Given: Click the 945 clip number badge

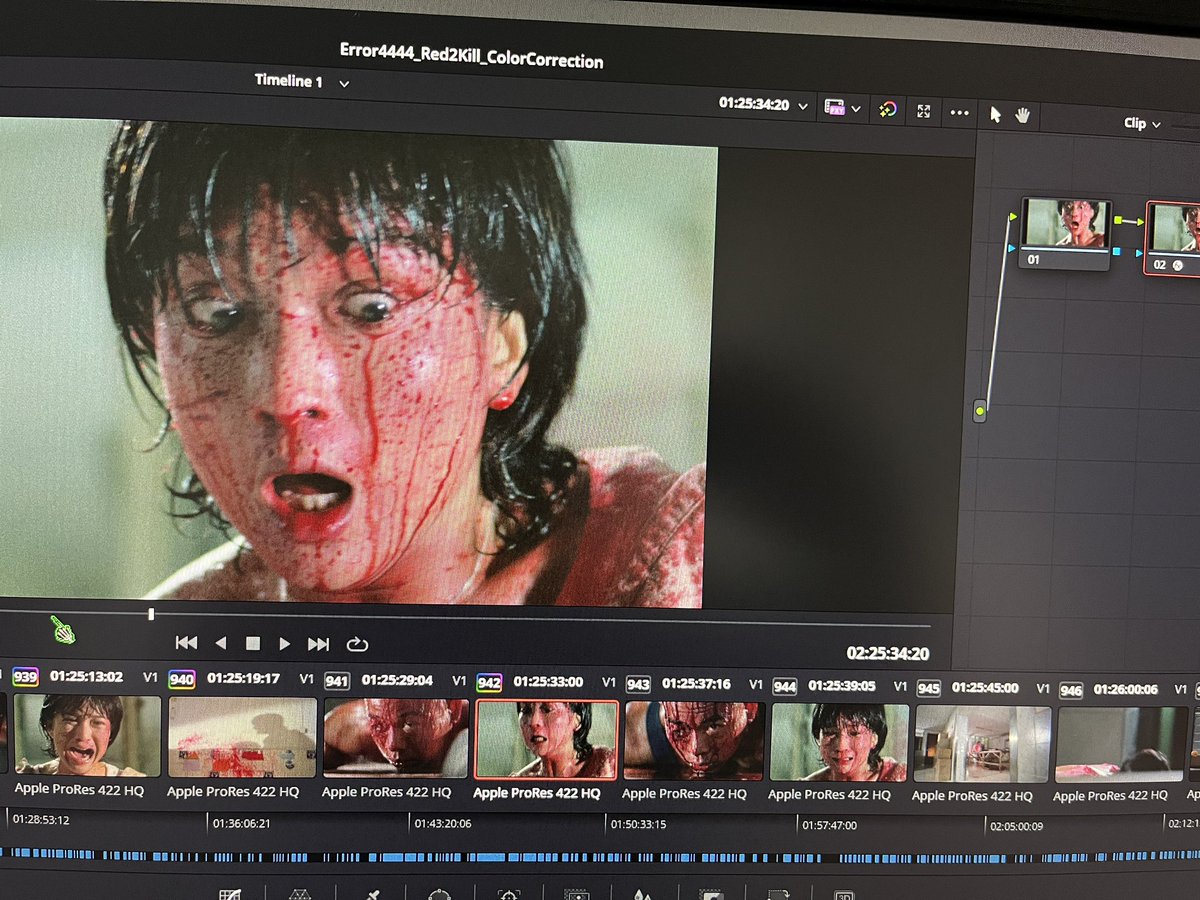Looking at the screenshot, I should coord(928,688).
